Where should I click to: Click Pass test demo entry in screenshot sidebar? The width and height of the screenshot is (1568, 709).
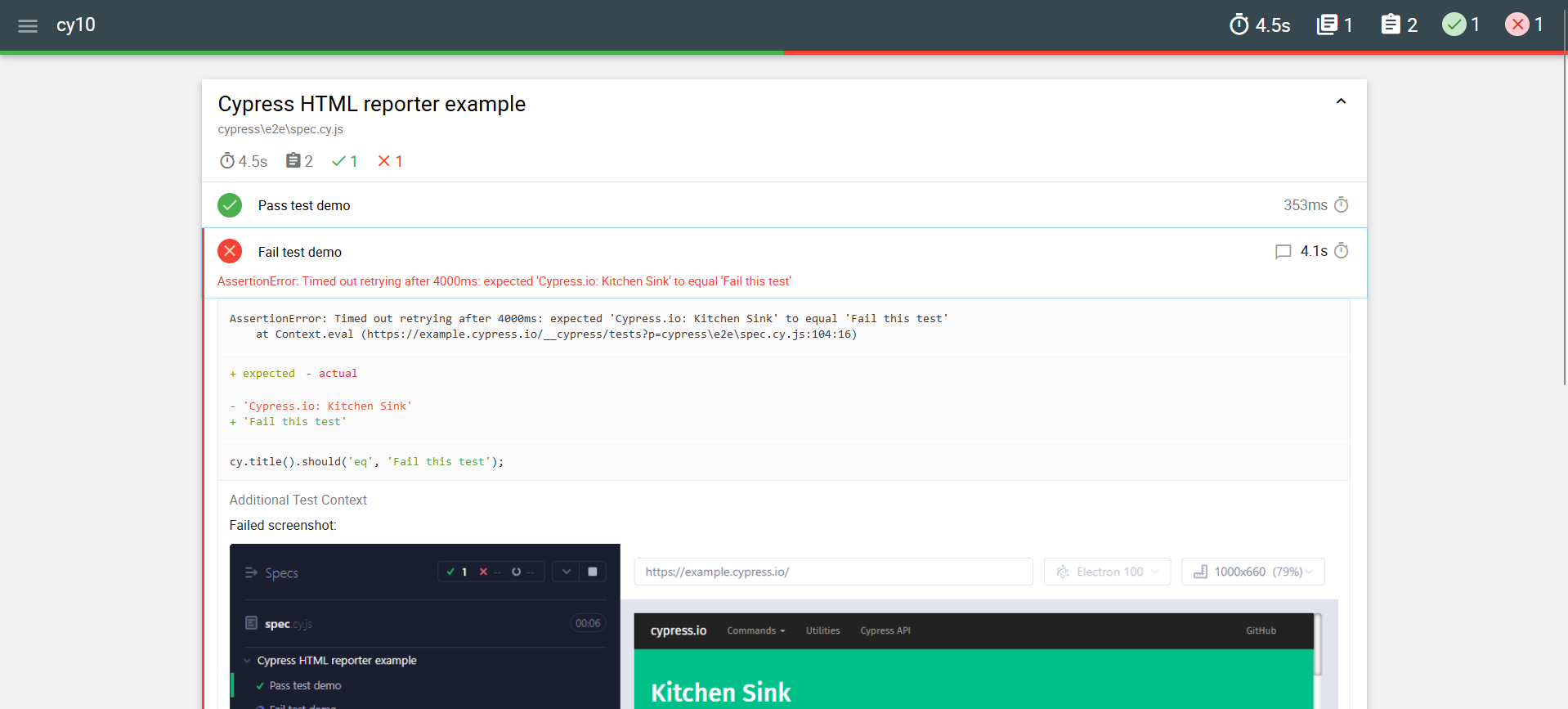(x=305, y=685)
